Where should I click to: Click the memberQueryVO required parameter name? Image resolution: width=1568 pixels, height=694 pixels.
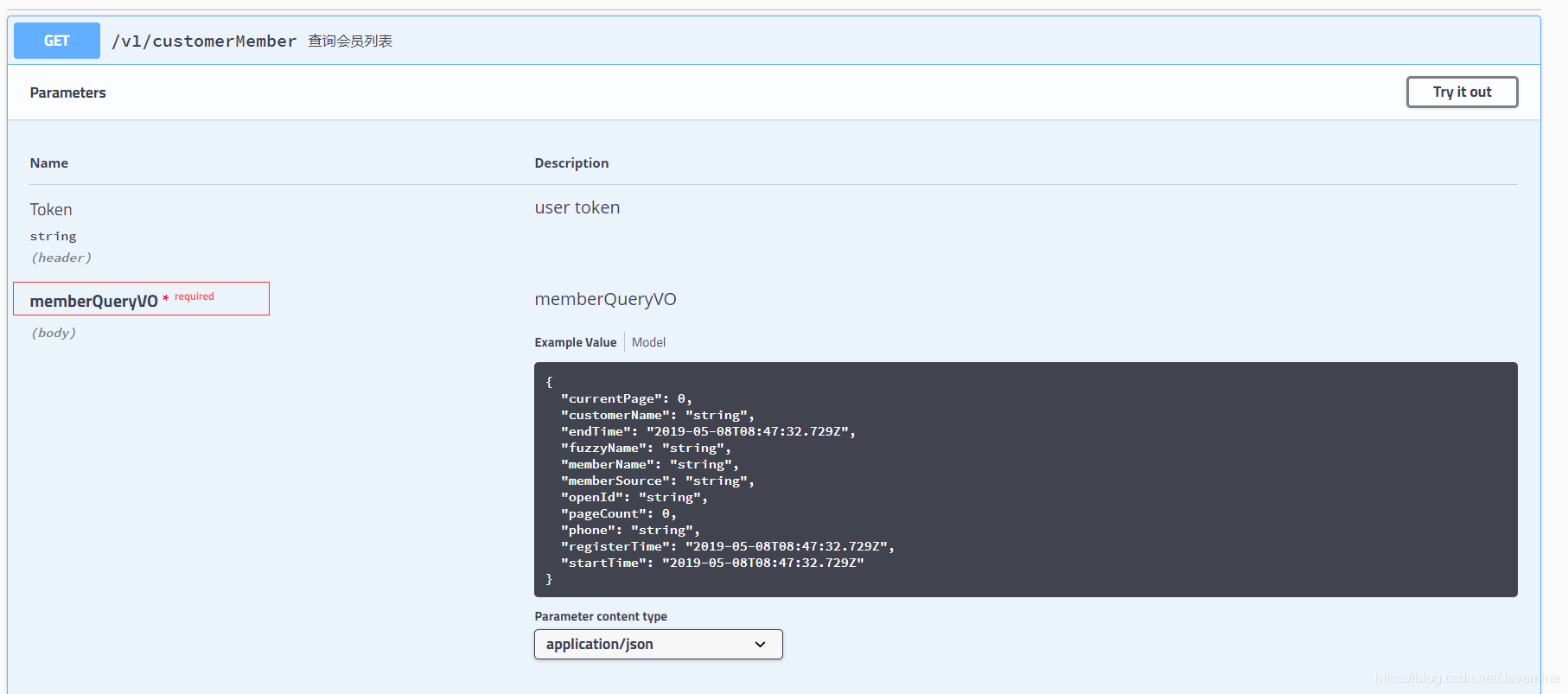[x=93, y=301]
